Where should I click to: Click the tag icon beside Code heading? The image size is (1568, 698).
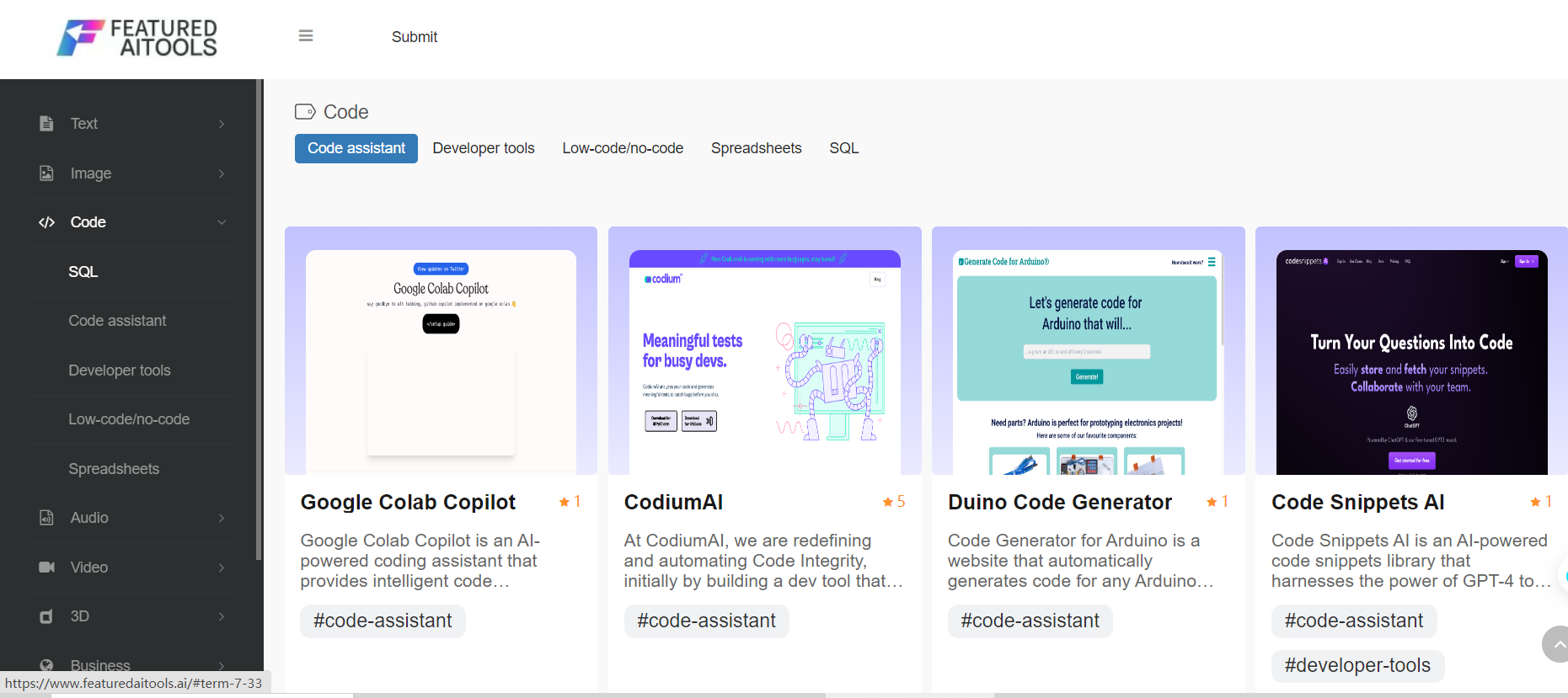[305, 111]
